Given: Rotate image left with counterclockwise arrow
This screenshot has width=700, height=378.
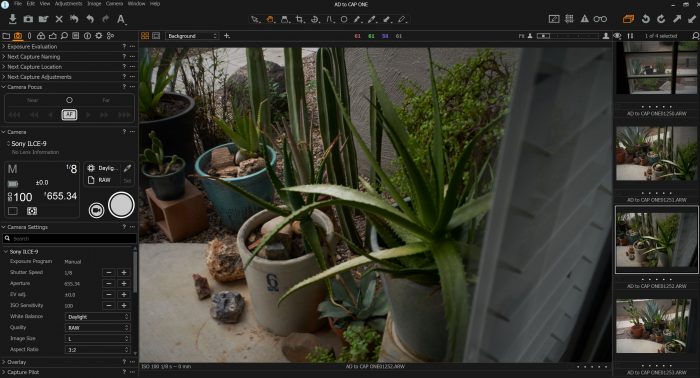Looking at the screenshot, I should 646,19.
